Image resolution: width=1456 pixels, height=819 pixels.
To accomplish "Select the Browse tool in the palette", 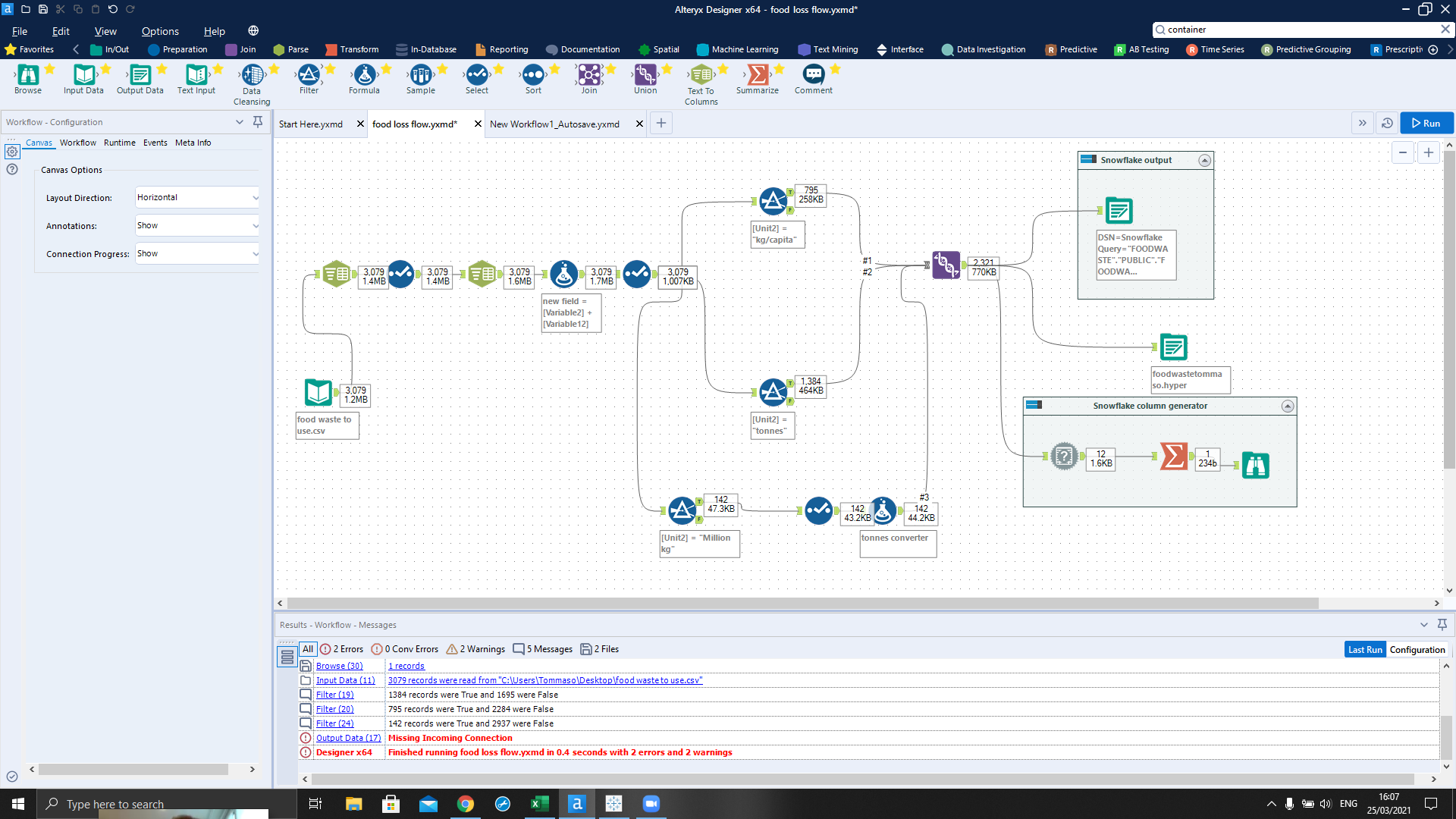I will click(28, 79).
